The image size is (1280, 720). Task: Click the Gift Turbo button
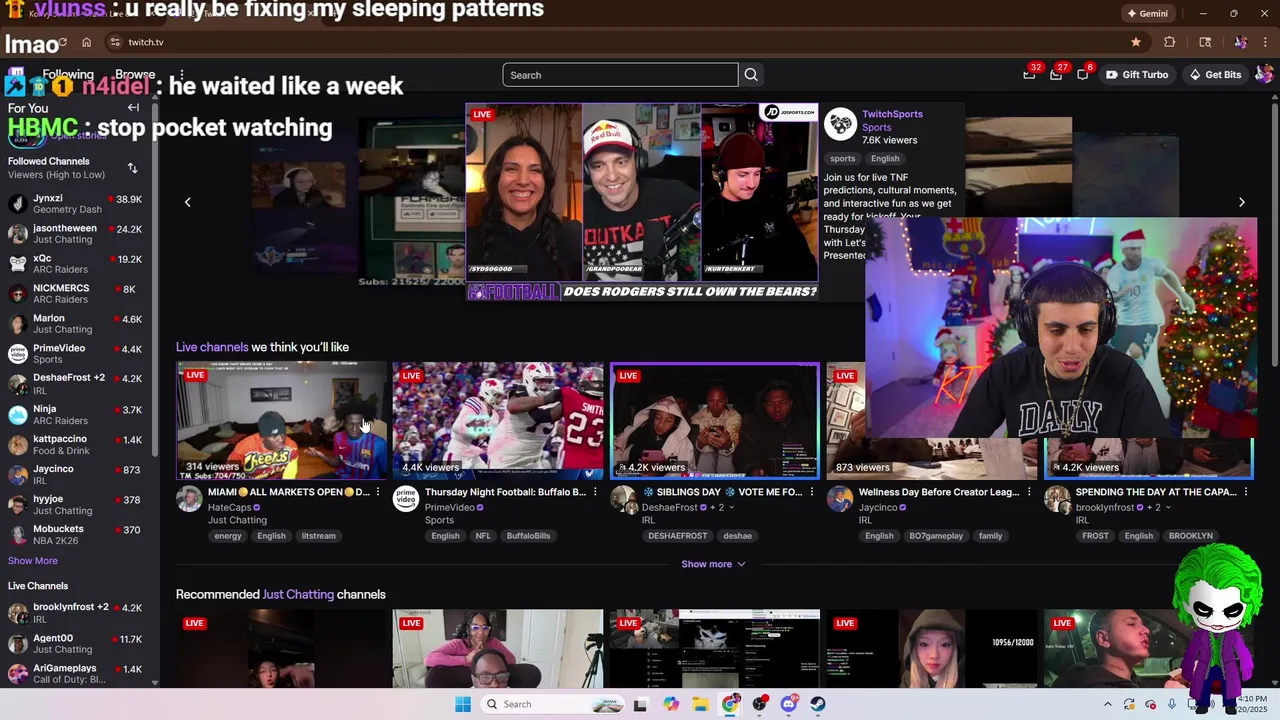[1137, 75]
